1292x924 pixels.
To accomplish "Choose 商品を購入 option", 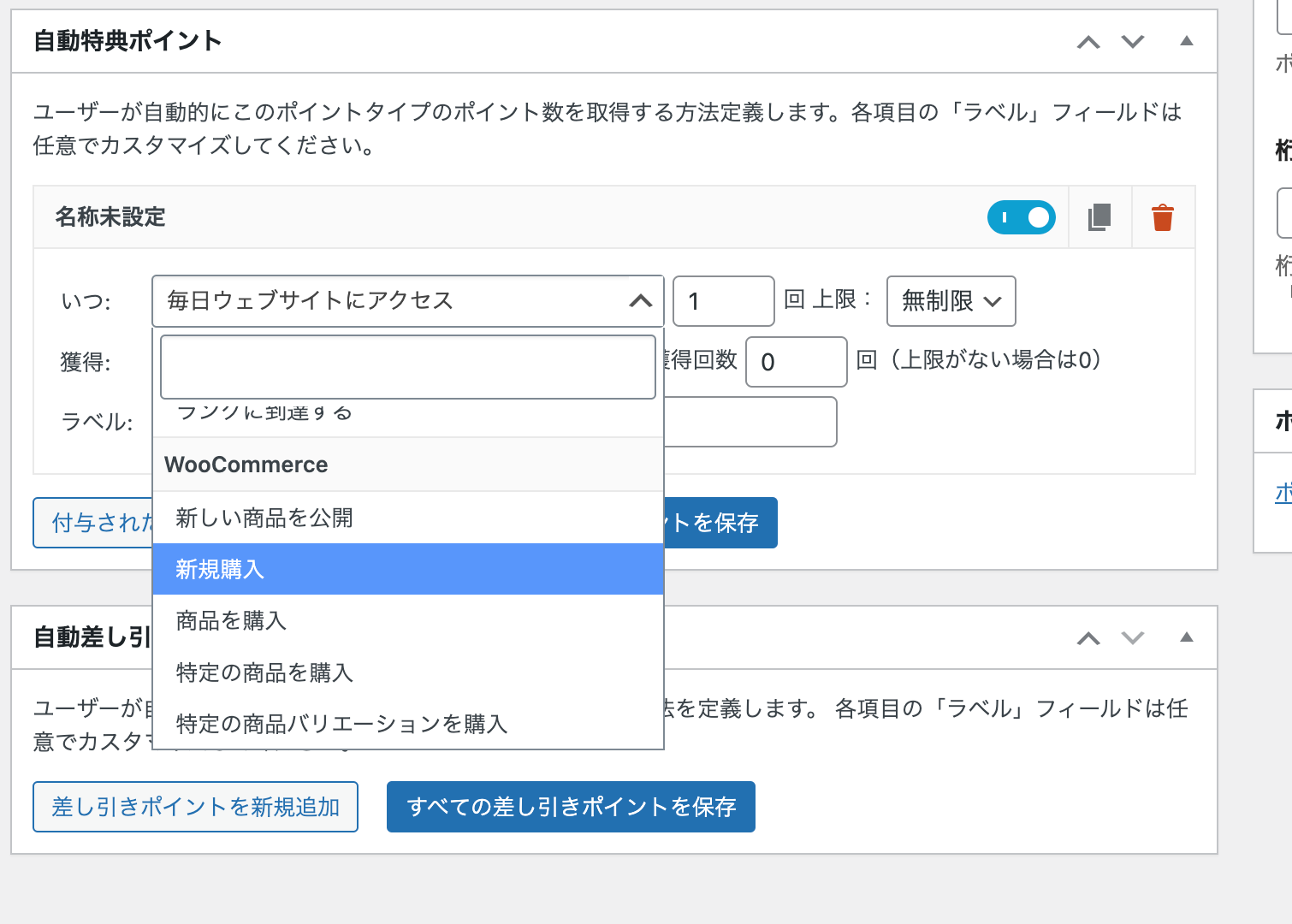I will click(408, 620).
